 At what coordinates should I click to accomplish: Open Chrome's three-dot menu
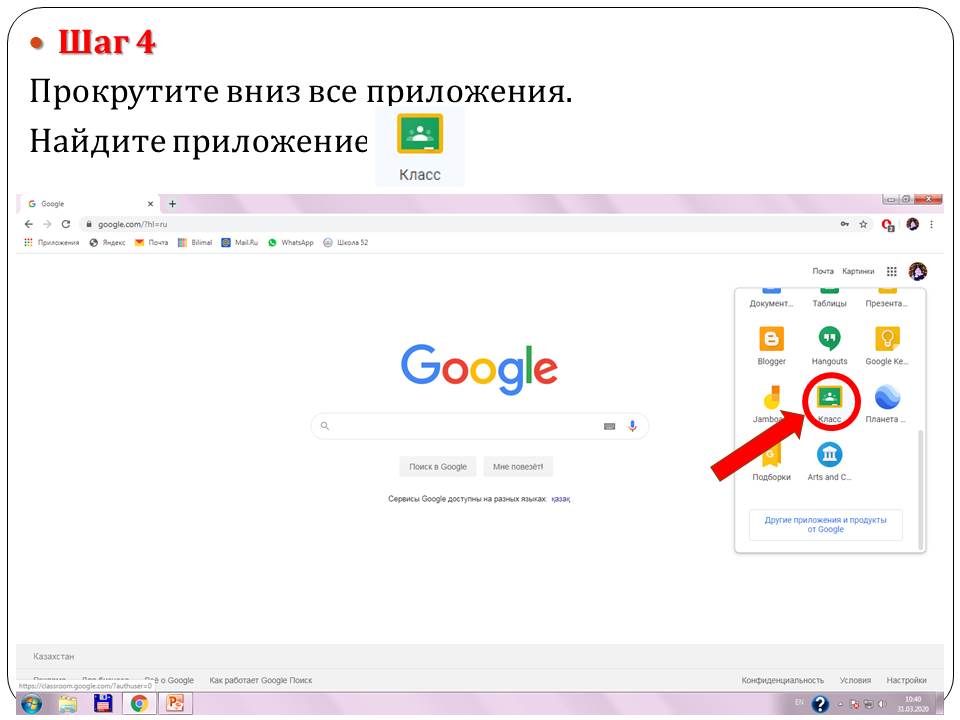(932, 225)
